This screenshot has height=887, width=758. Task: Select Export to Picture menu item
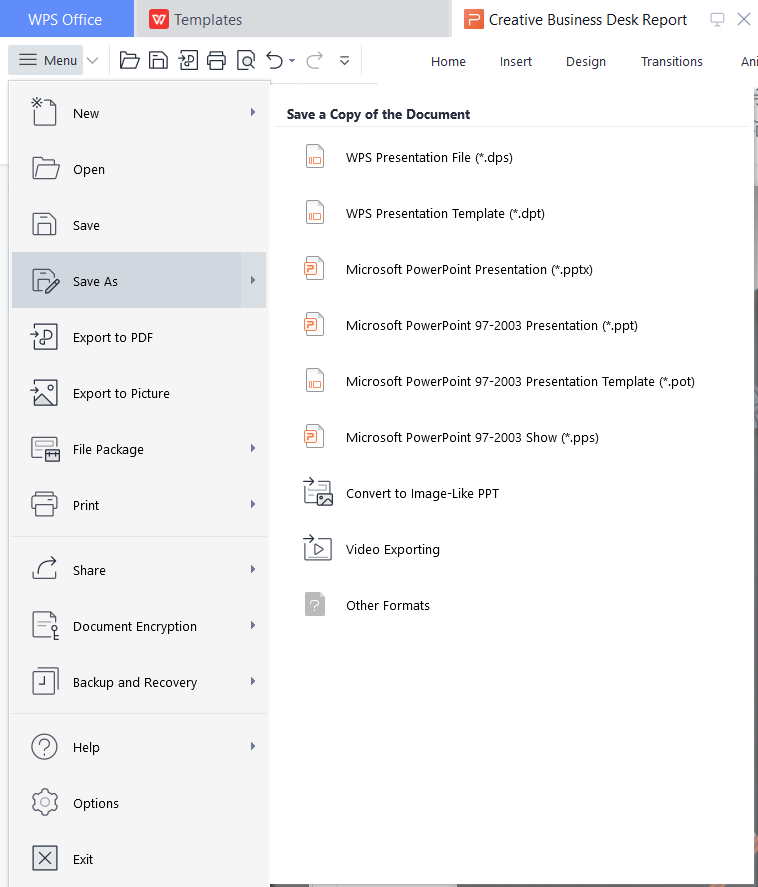[121, 393]
